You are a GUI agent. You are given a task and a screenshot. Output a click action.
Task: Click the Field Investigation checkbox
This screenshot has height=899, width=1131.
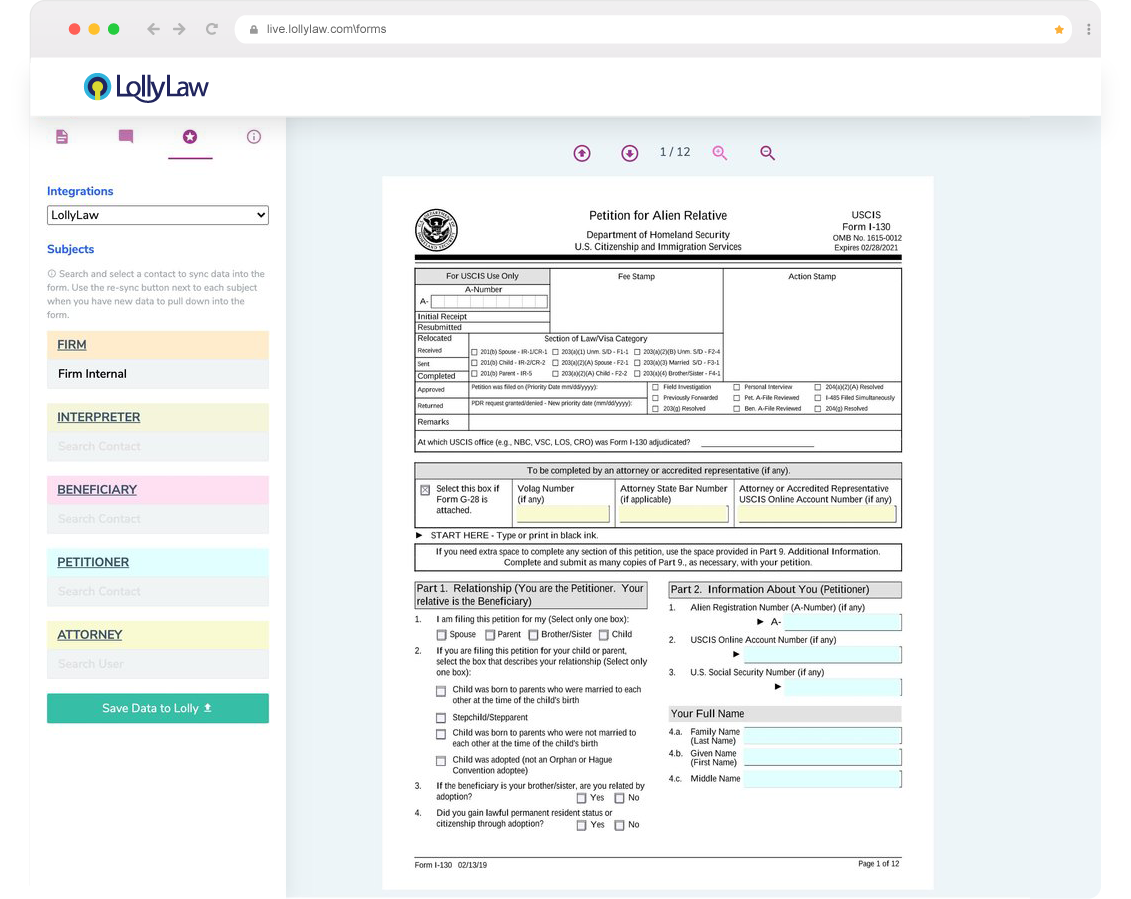pyautogui.click(x=656, y=387)
